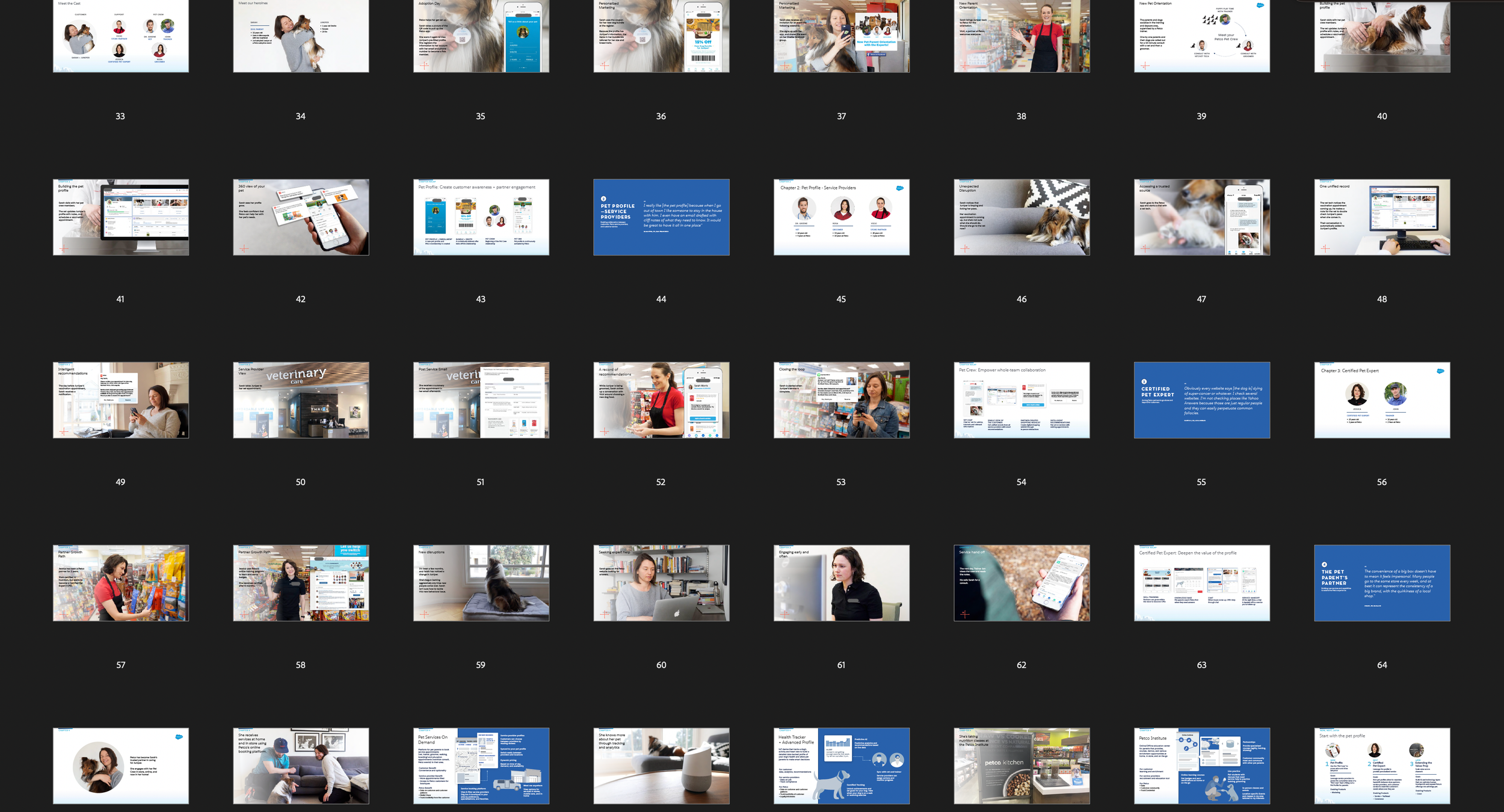Select blue Certified Pet Expert slide 55

(x=1201, y=400)
